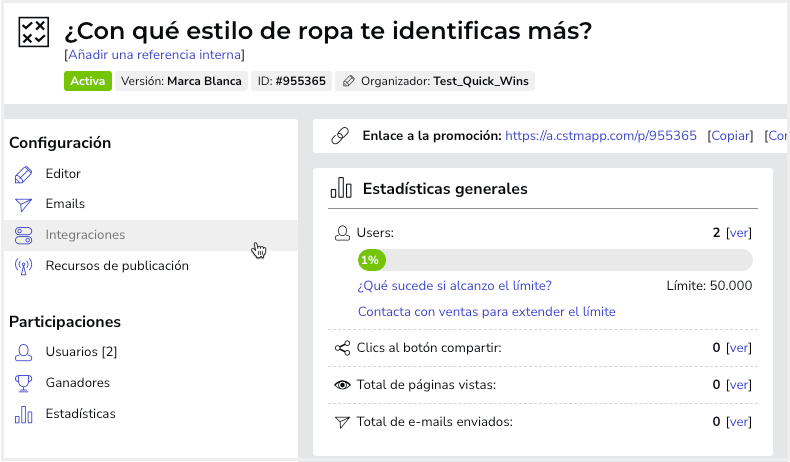Open the promotion link a.cstmapp.com/p/955365
Viewport: 790px width, 462px height.
tap(601, 136)
